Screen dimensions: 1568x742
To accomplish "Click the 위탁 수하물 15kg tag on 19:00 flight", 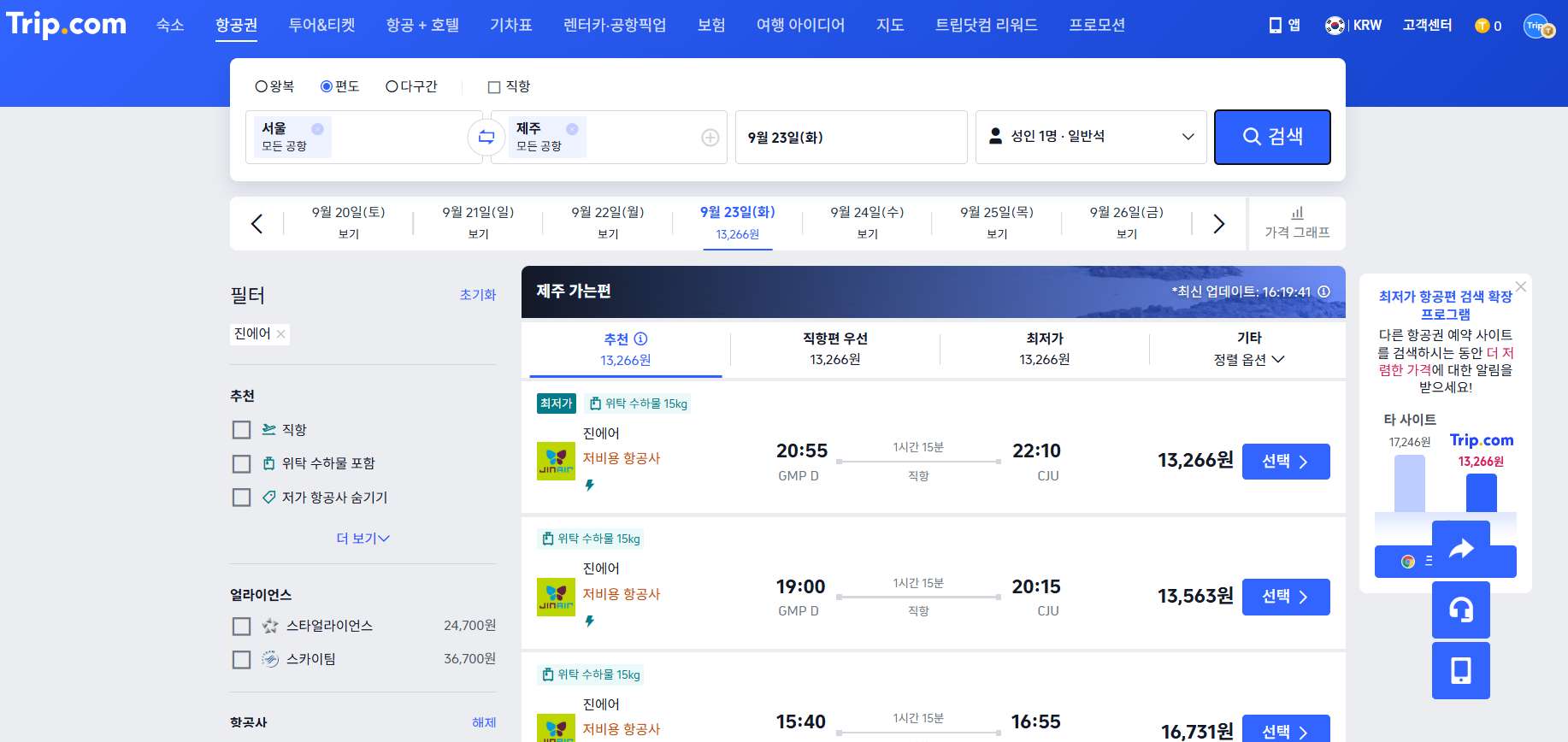I will (591, 539).
